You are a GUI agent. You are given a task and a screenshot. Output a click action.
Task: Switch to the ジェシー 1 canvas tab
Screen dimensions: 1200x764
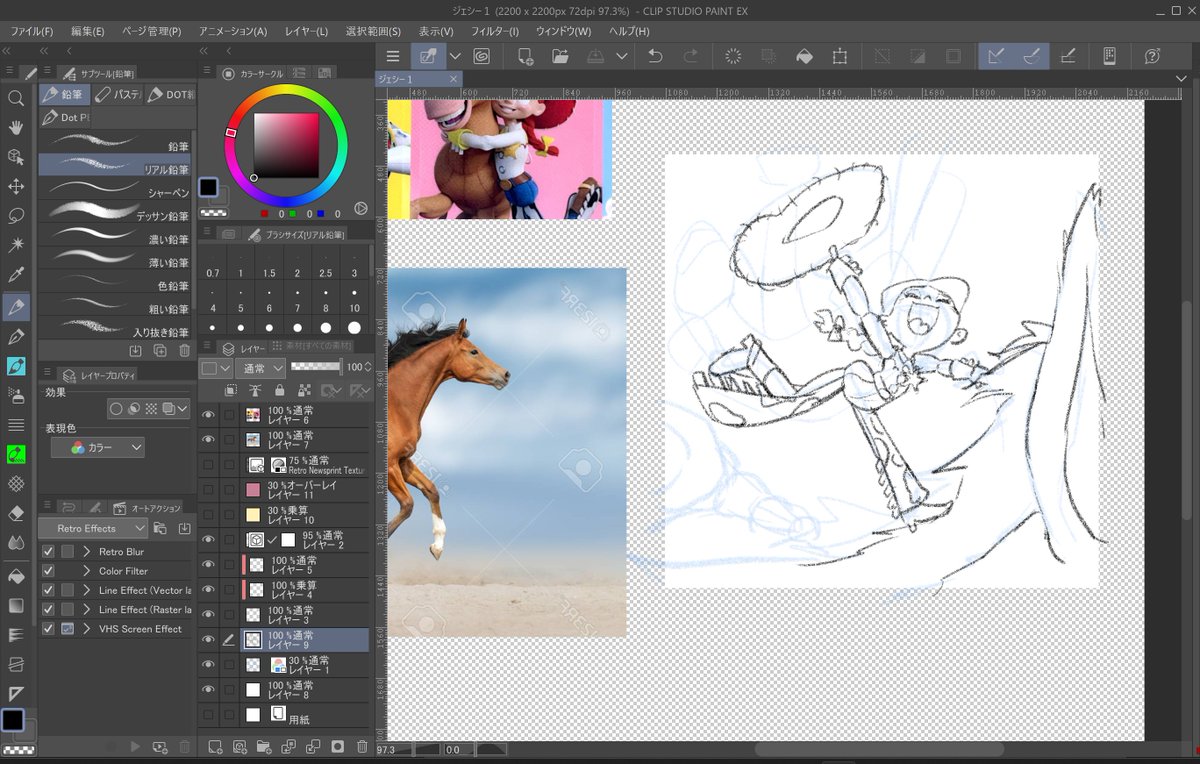[x=418, y=79]
